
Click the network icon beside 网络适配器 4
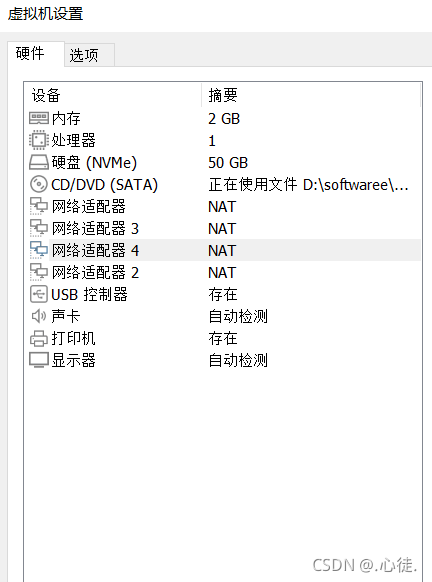(39, 250)
